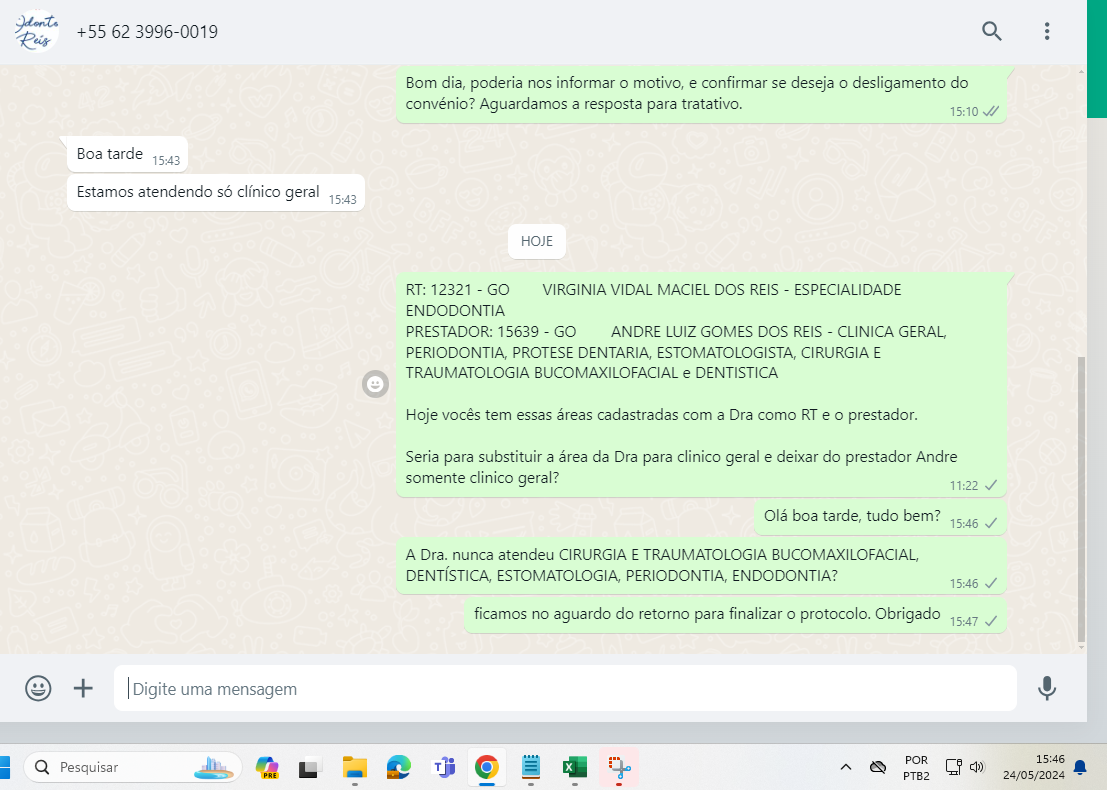Click the HOJE date separator chip
1107x790 pixels.
click(x=537, y=241)
